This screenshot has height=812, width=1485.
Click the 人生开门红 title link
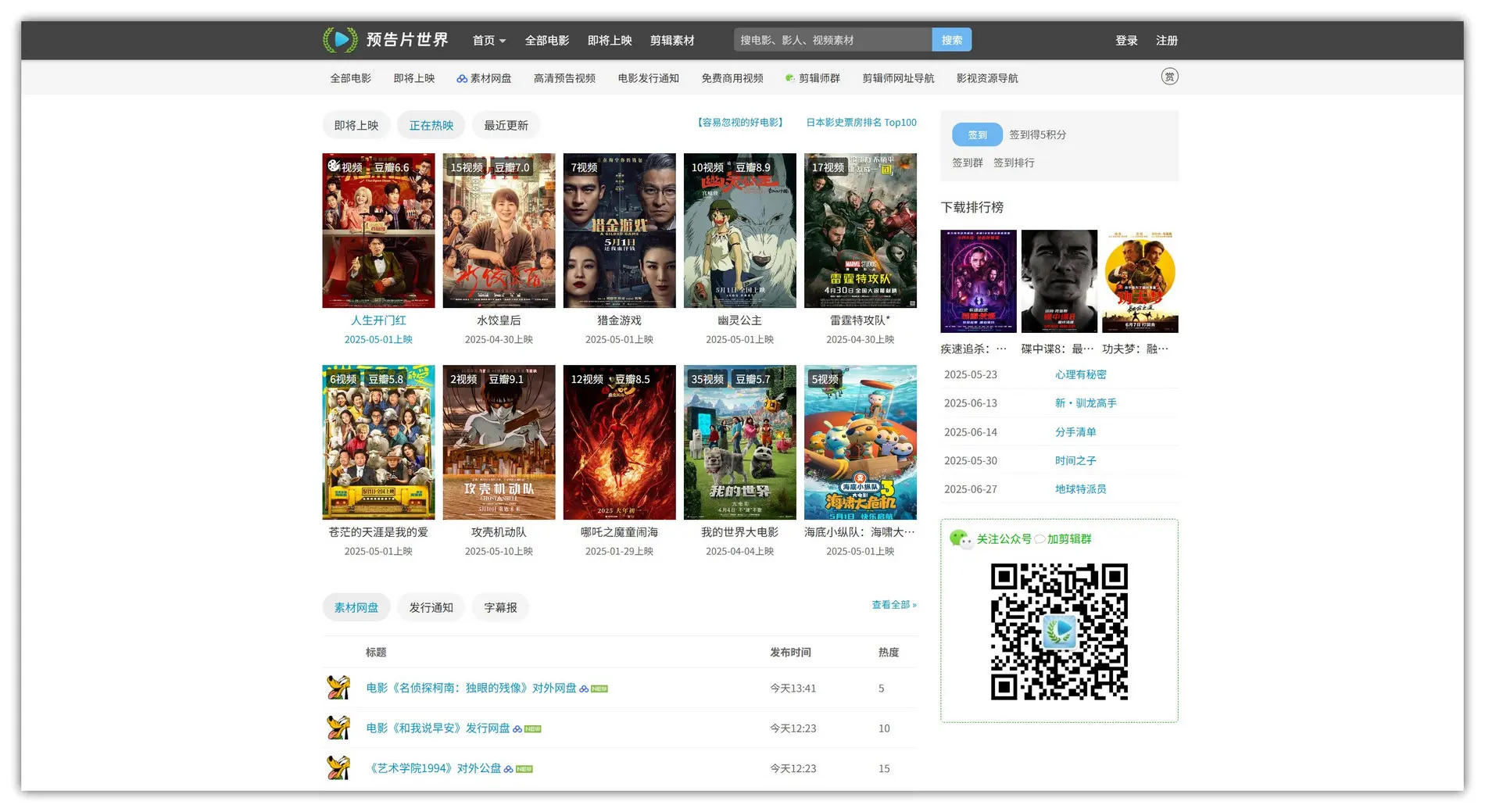[378, 320]
